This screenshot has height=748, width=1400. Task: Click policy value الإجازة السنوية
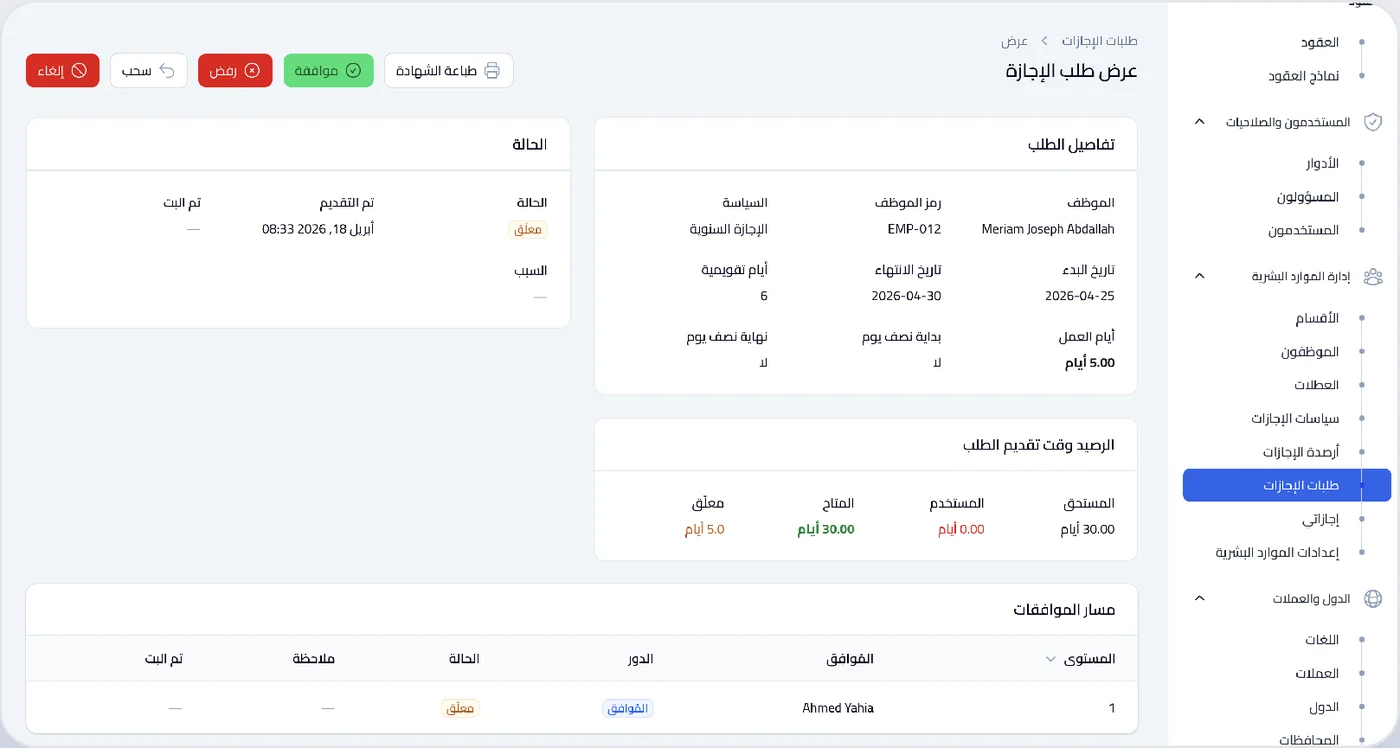[x=729, y=229]
